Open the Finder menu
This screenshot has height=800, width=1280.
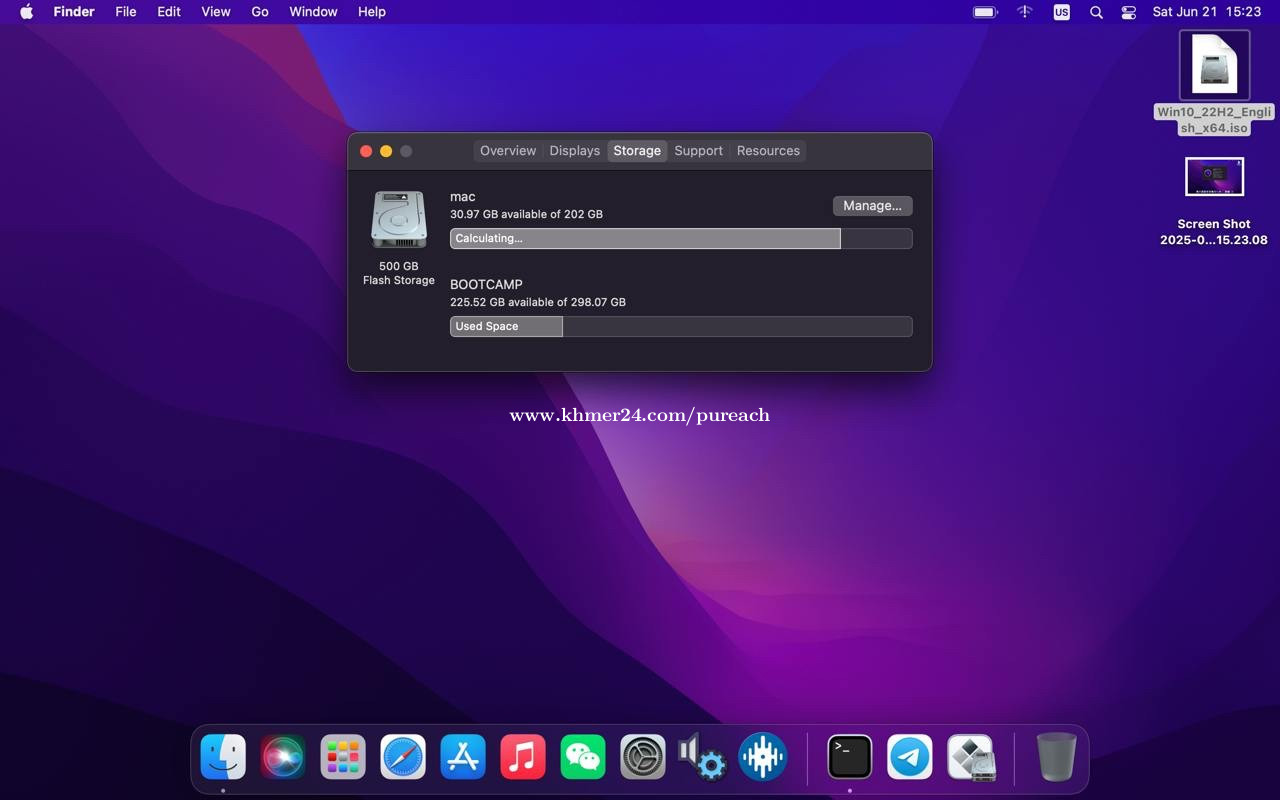(x=74, y=12)
